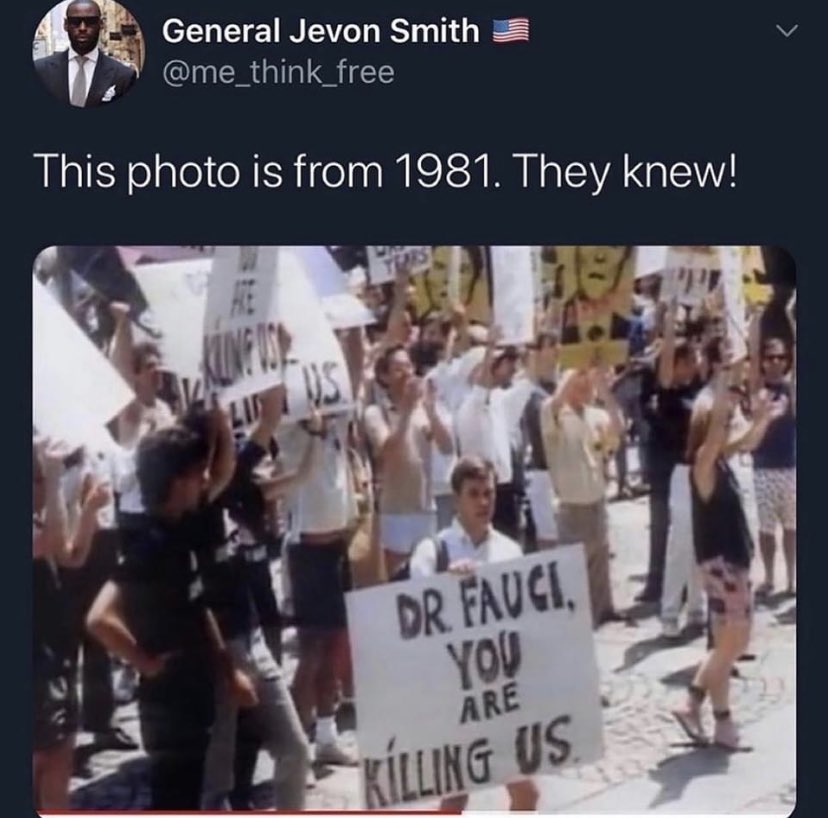The height and width of the screenshot is (818, 828).
Task: Click the red video progress bar
Action: click(247, 812)
